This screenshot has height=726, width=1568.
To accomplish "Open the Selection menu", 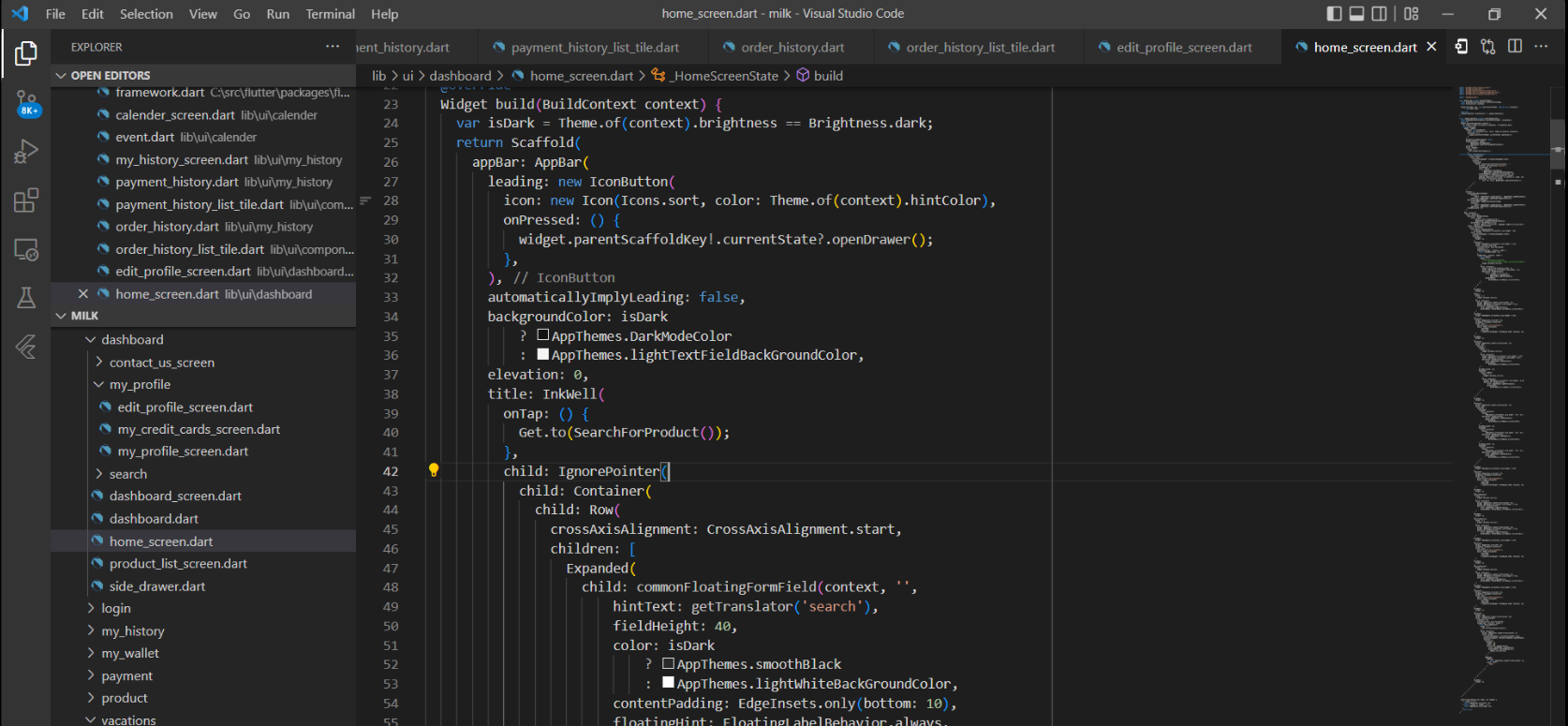I will tap(146, 13).
